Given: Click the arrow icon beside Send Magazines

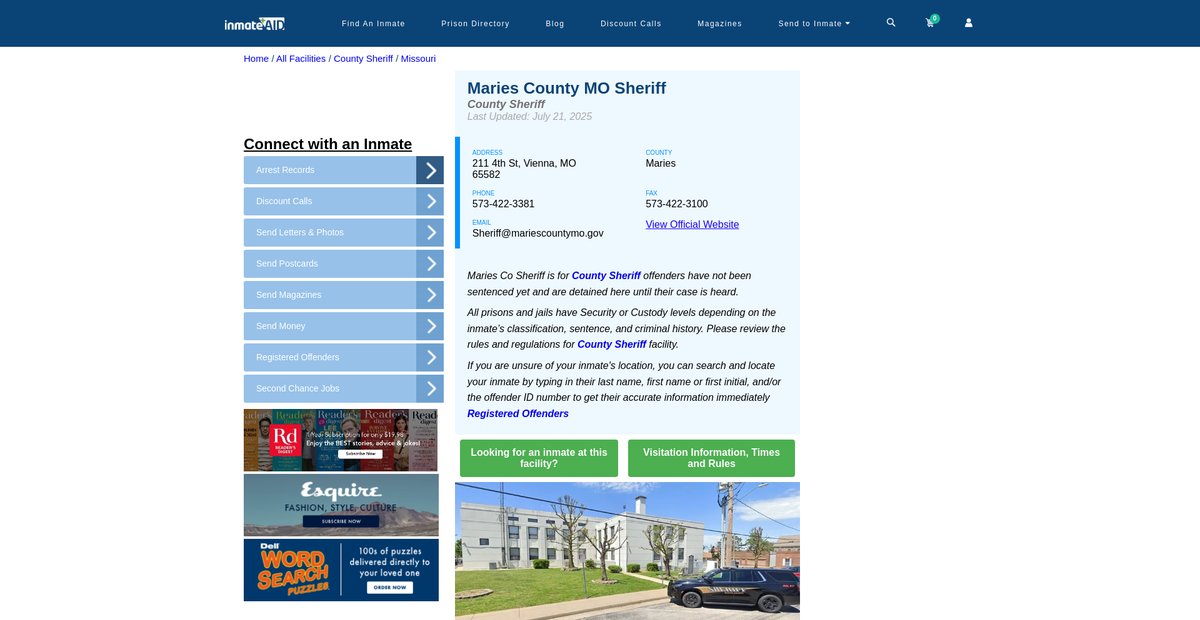Looking at the screenshot, I should (x=430, y=295).
